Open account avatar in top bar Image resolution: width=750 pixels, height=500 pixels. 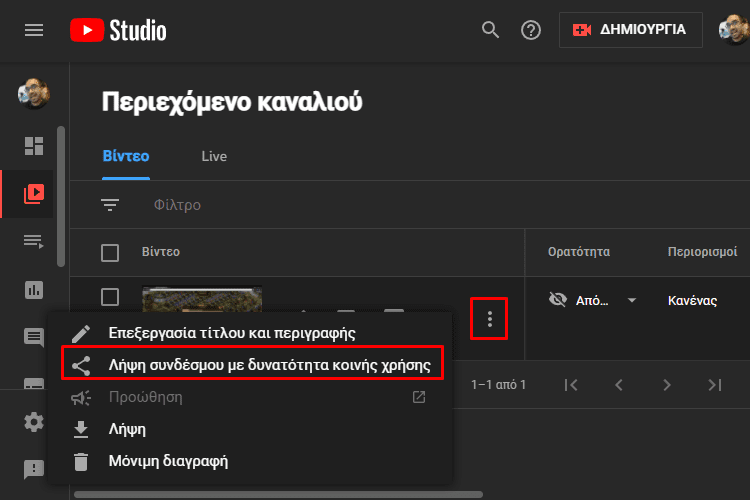(734, 30)
